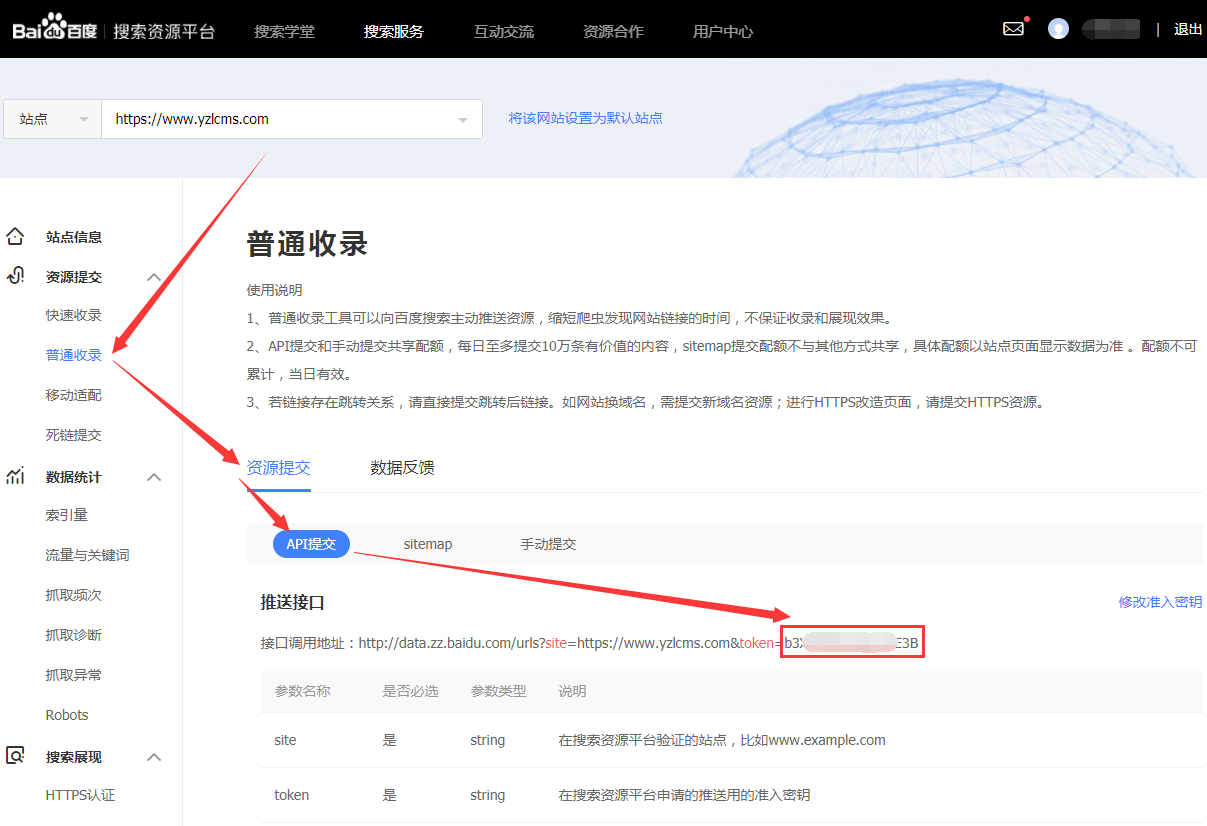The width and height of the screenshot is (1207, 826).
Task: Select the sitemap submission method
Action: click(x=428, y=544)
